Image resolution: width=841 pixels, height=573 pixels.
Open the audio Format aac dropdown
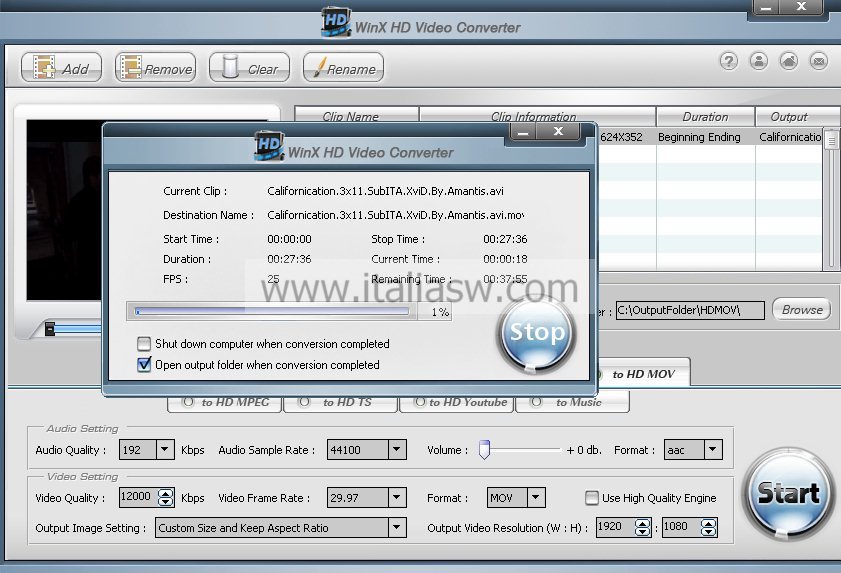713,450
